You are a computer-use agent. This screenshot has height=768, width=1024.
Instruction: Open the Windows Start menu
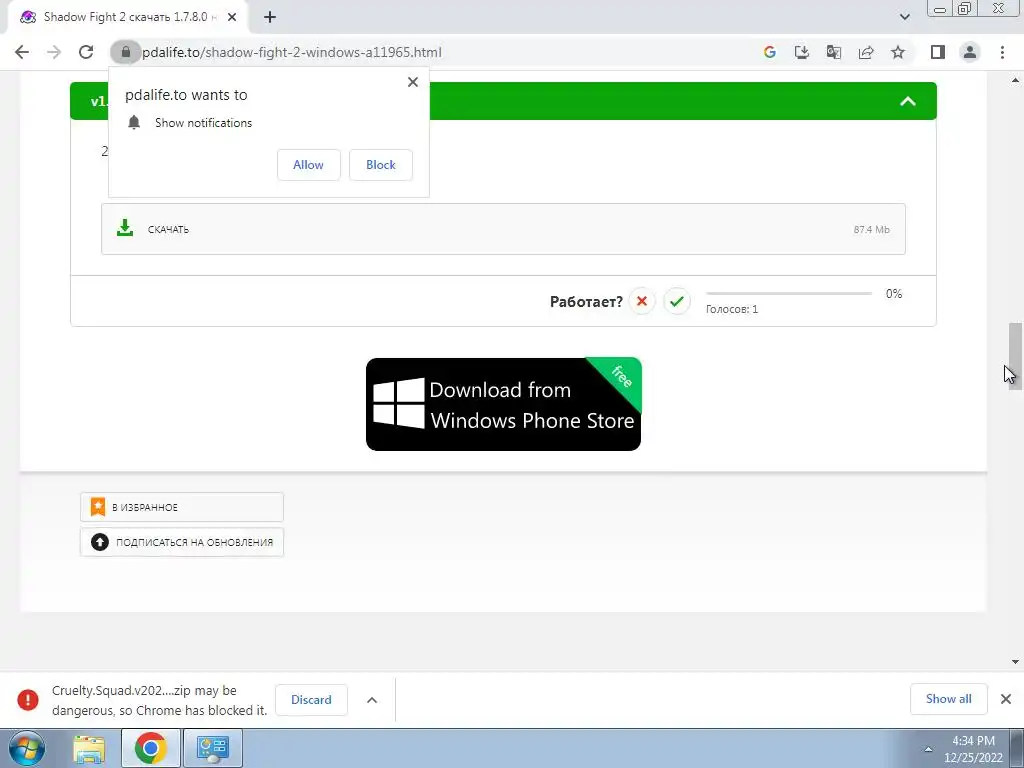(26, 748)
